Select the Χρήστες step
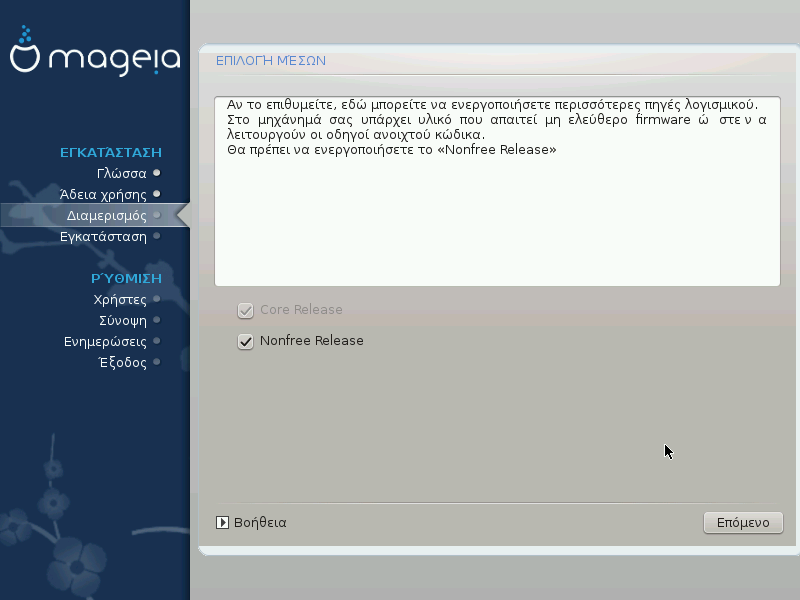 pyautogui.click(x=120, y=299)
